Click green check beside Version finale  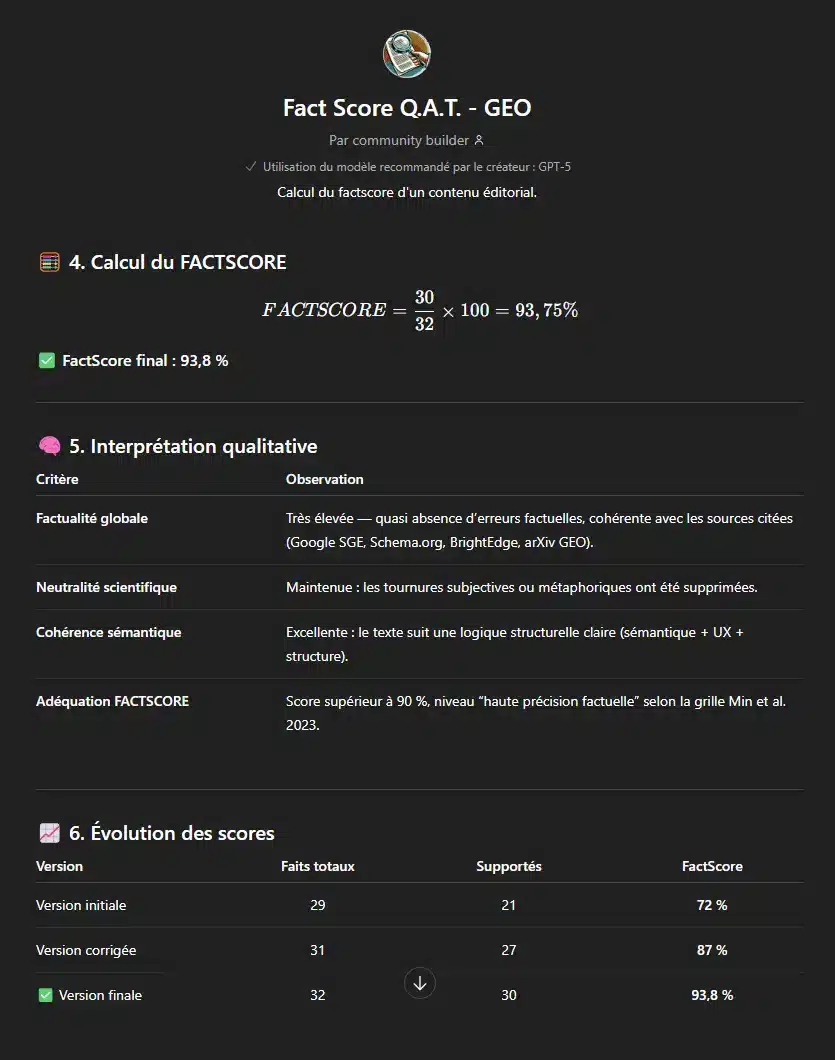coord(45,995)
